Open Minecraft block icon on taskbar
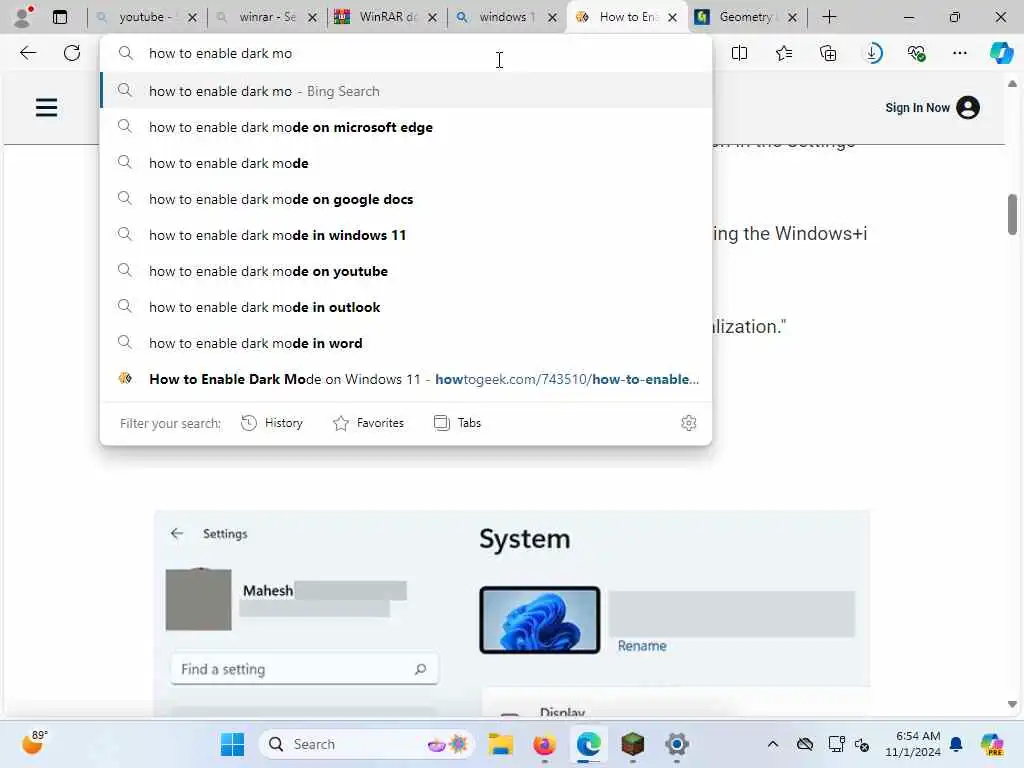The image size is (1024, 768). point(632,744)
